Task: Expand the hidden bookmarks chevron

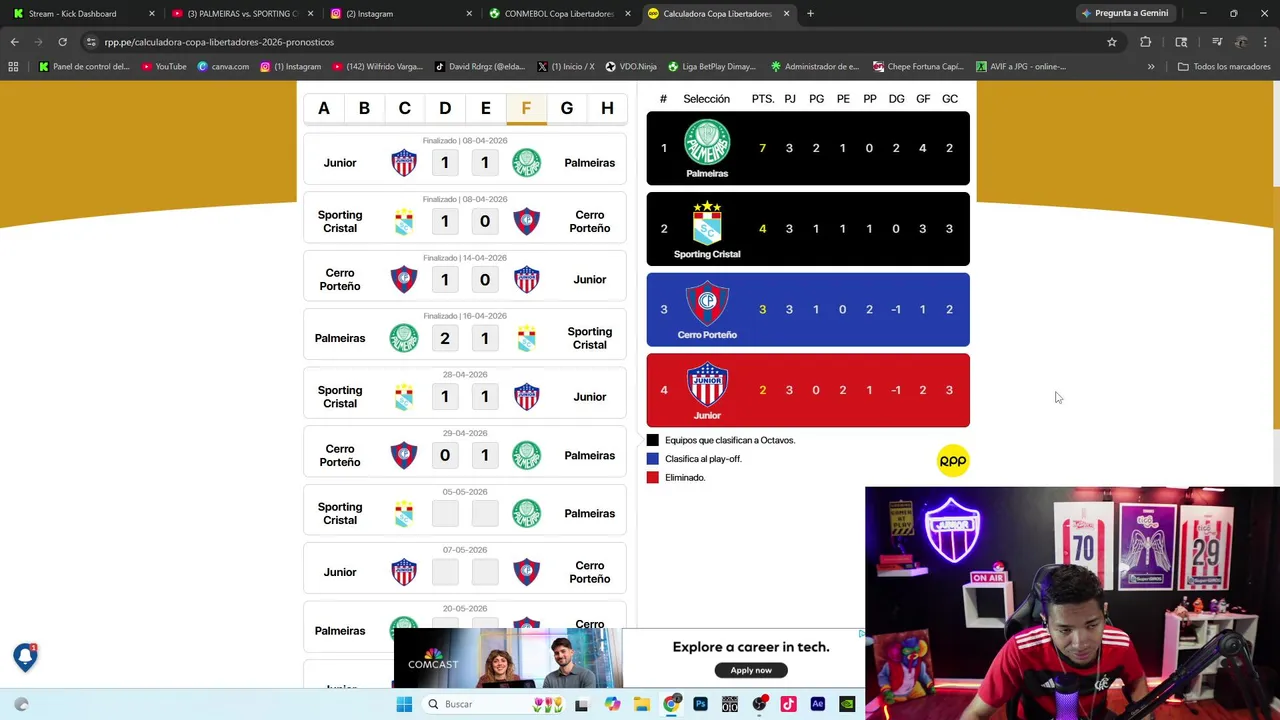Action: pos(1151,67)
